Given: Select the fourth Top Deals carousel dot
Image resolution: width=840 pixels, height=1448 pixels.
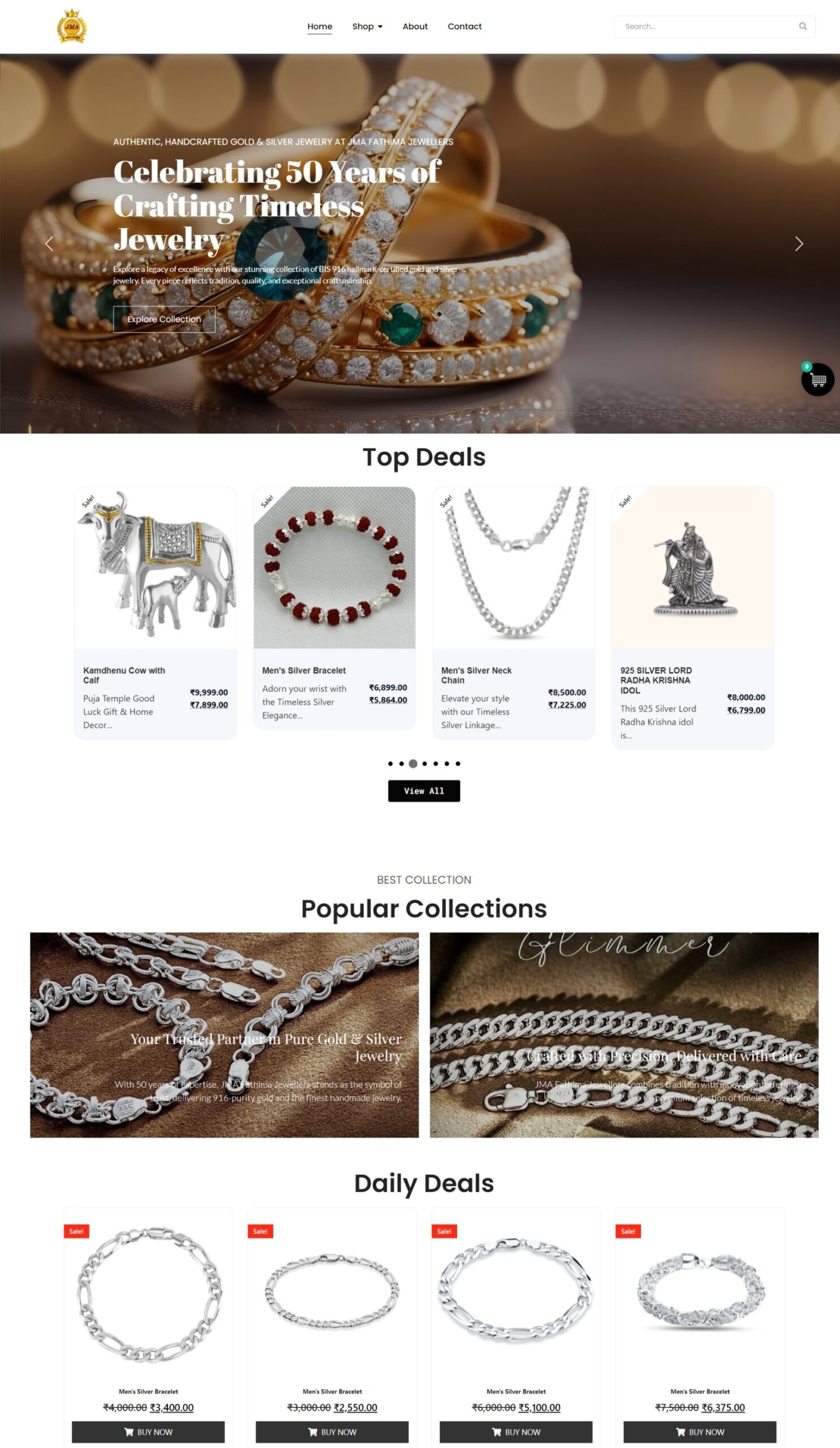Looking at the screenshot, I should (425, 764).
